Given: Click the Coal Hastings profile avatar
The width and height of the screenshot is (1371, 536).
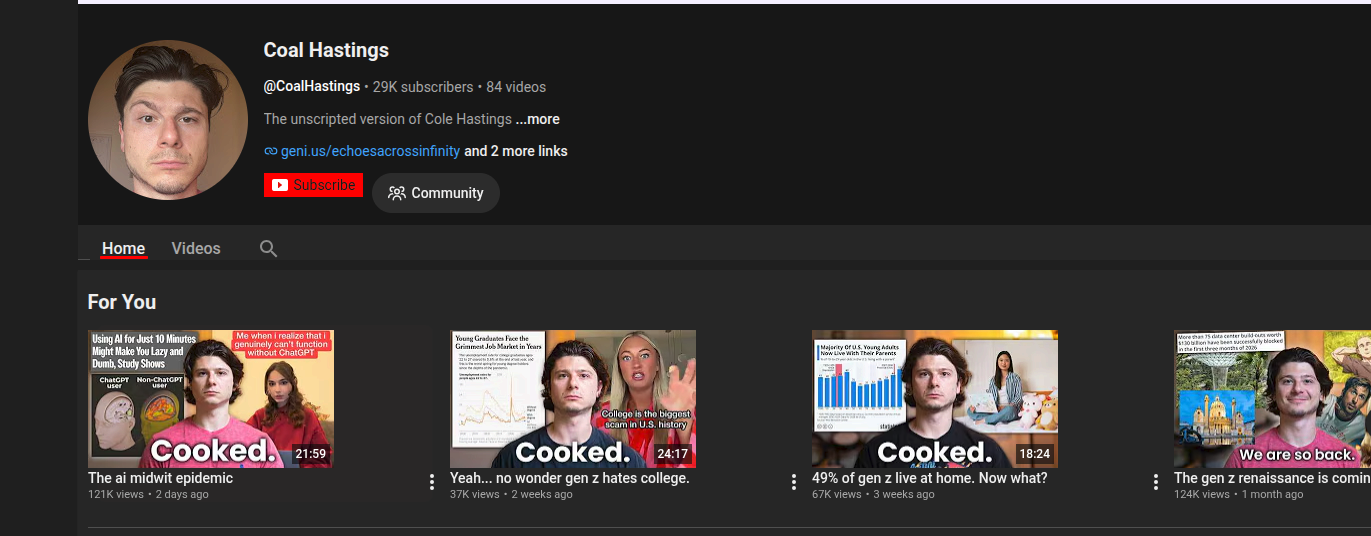Looking at the screenshot, I should pos(168,120).
